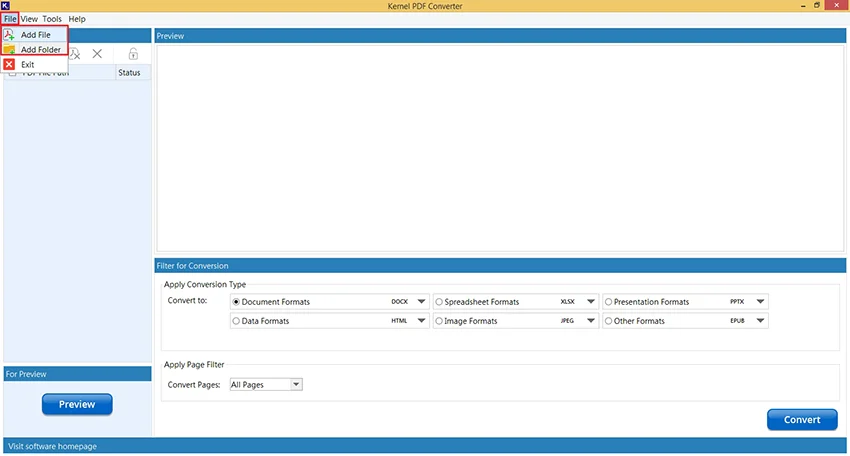Click the Add File PDF icon in menu
850x456 pixels.
click(9, 35)
